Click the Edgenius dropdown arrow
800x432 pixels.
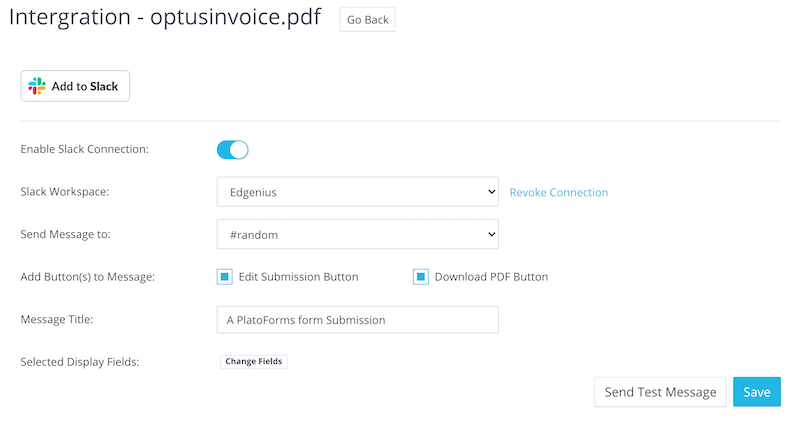pyautogui.click(x=491, y=192)
